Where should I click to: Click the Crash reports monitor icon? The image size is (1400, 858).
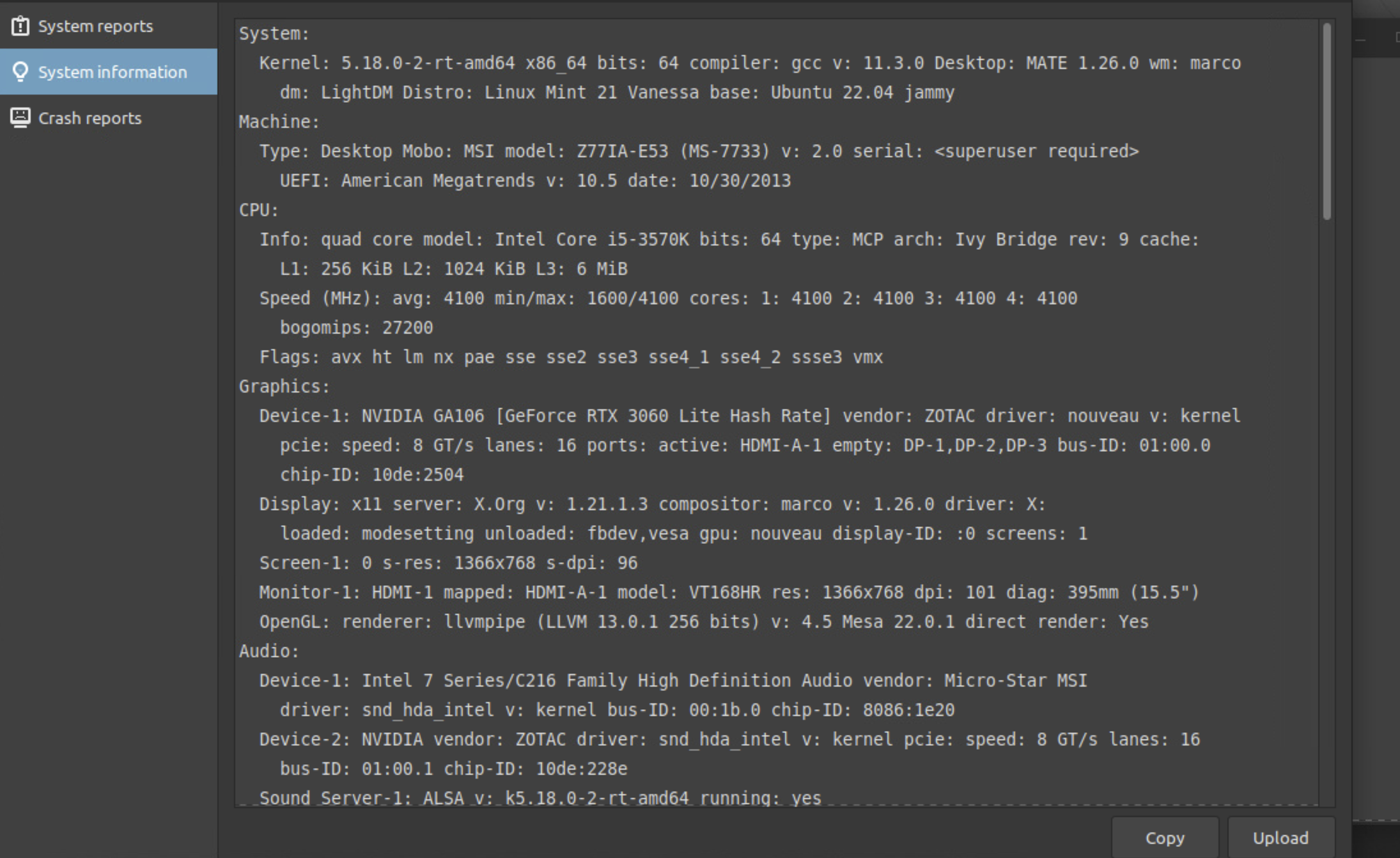[x=20, y=118]
